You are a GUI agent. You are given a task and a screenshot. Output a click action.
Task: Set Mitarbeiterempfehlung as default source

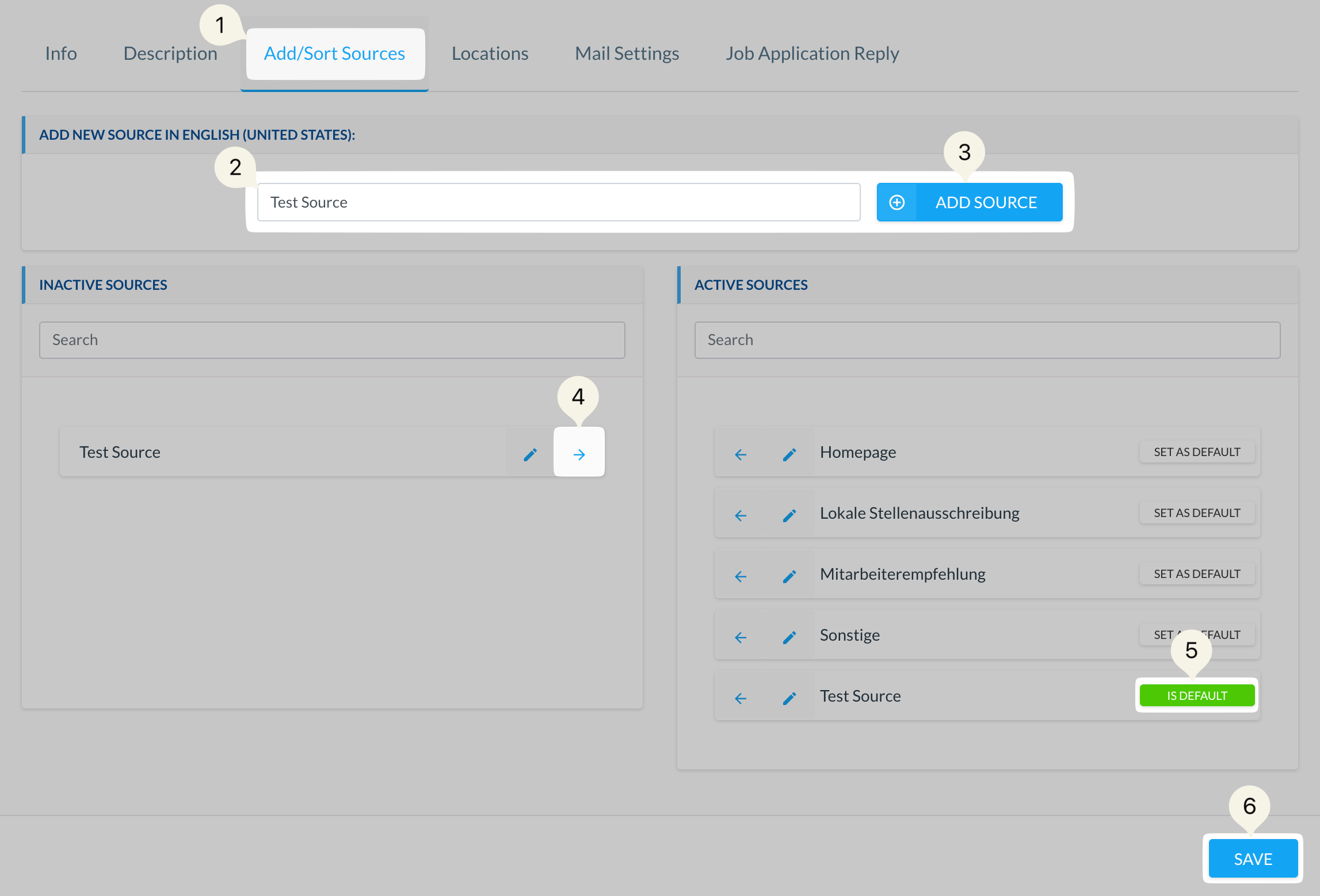coord(1196,573)
